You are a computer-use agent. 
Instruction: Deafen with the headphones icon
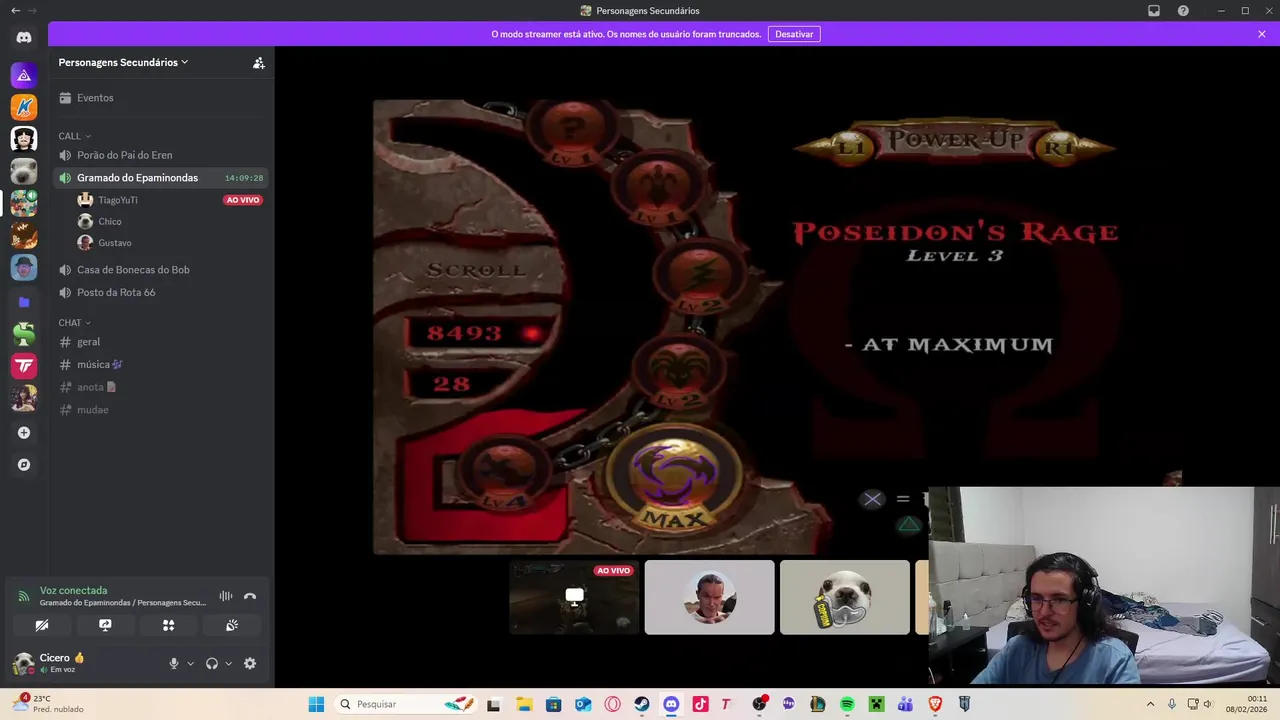click(x=212, y=663)
